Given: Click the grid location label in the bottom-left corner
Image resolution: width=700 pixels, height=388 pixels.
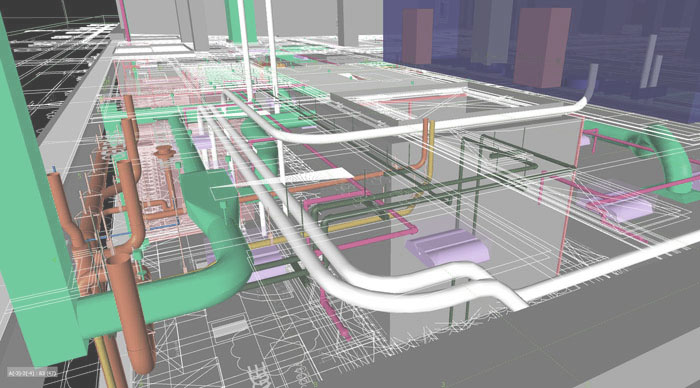Looking at the screenshot, I should coord(32,371).
